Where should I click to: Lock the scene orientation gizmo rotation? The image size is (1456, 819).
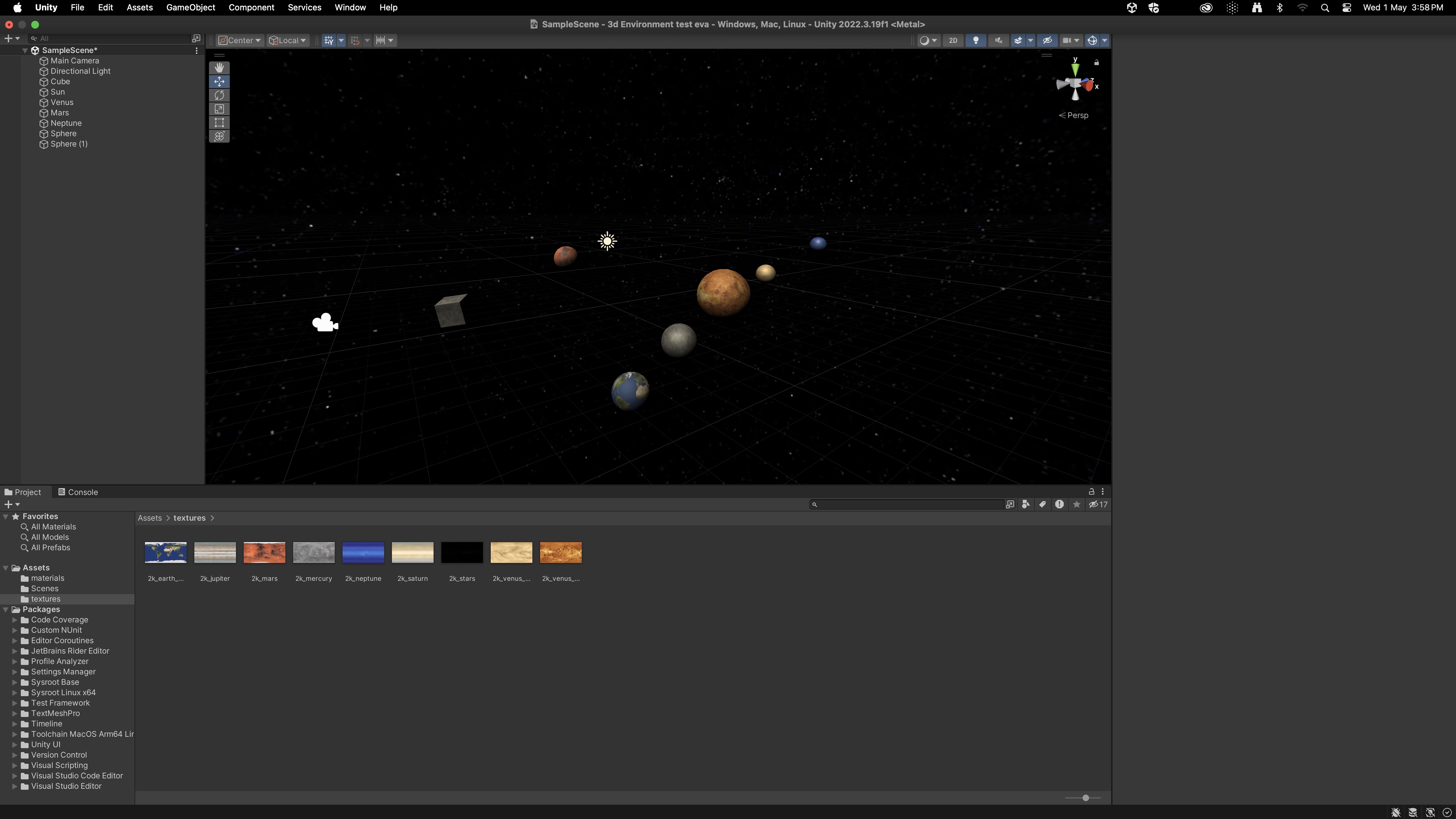tap(1097, 62)
